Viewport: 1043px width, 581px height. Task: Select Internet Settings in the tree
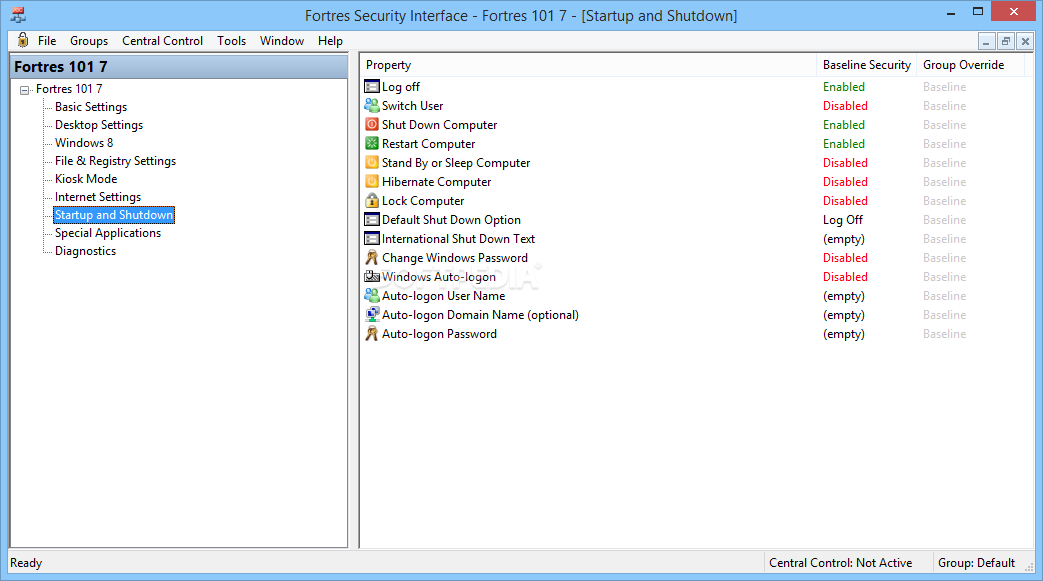[x=98, y=196]
